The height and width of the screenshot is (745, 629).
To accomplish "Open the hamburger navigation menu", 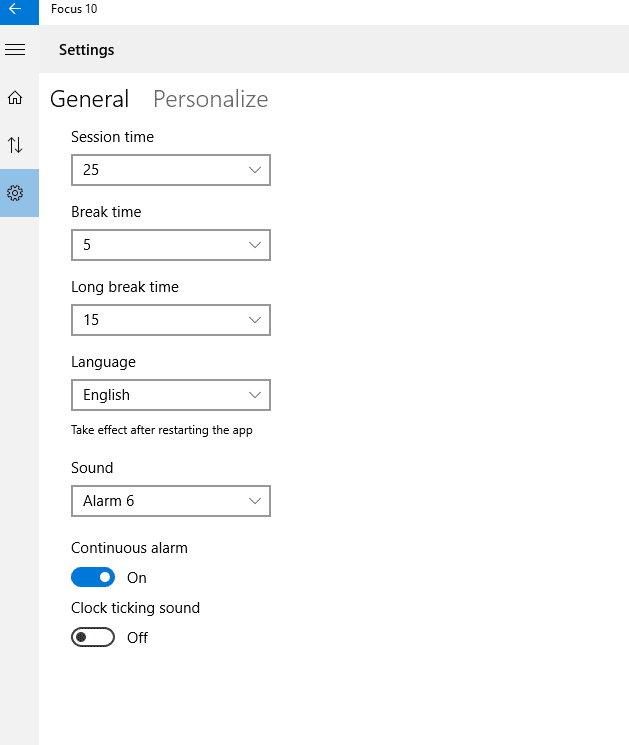I will (x=15, y=49).
